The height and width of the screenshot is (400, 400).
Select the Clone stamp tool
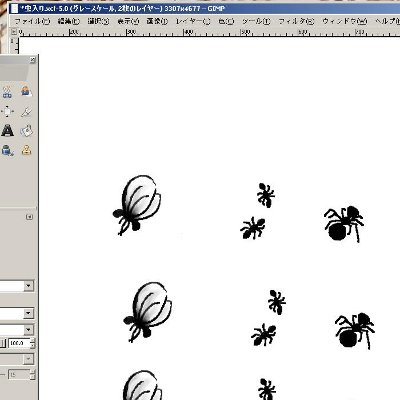[26, 150]
